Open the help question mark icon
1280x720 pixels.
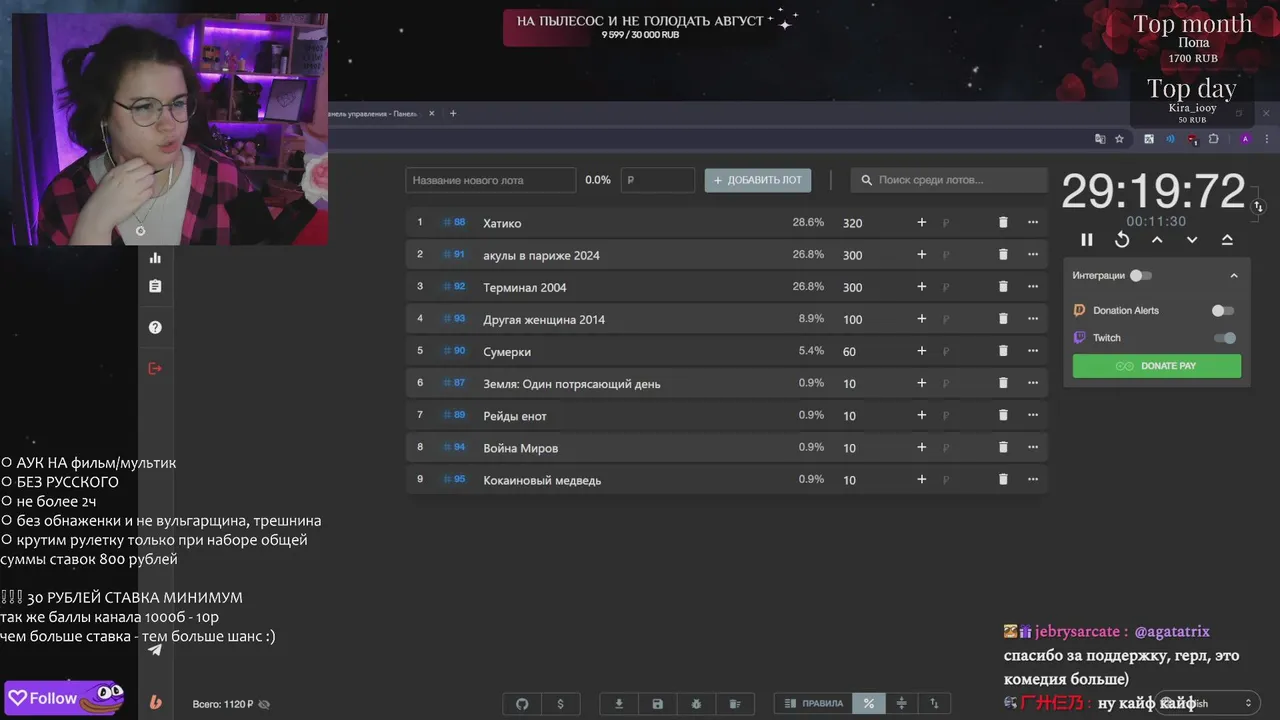click(x=155, y=327)
